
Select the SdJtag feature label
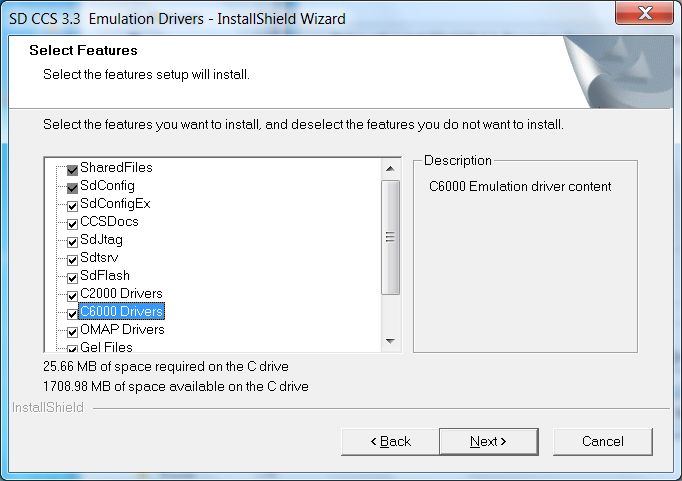pyautogui.click(x=101, y=240)
